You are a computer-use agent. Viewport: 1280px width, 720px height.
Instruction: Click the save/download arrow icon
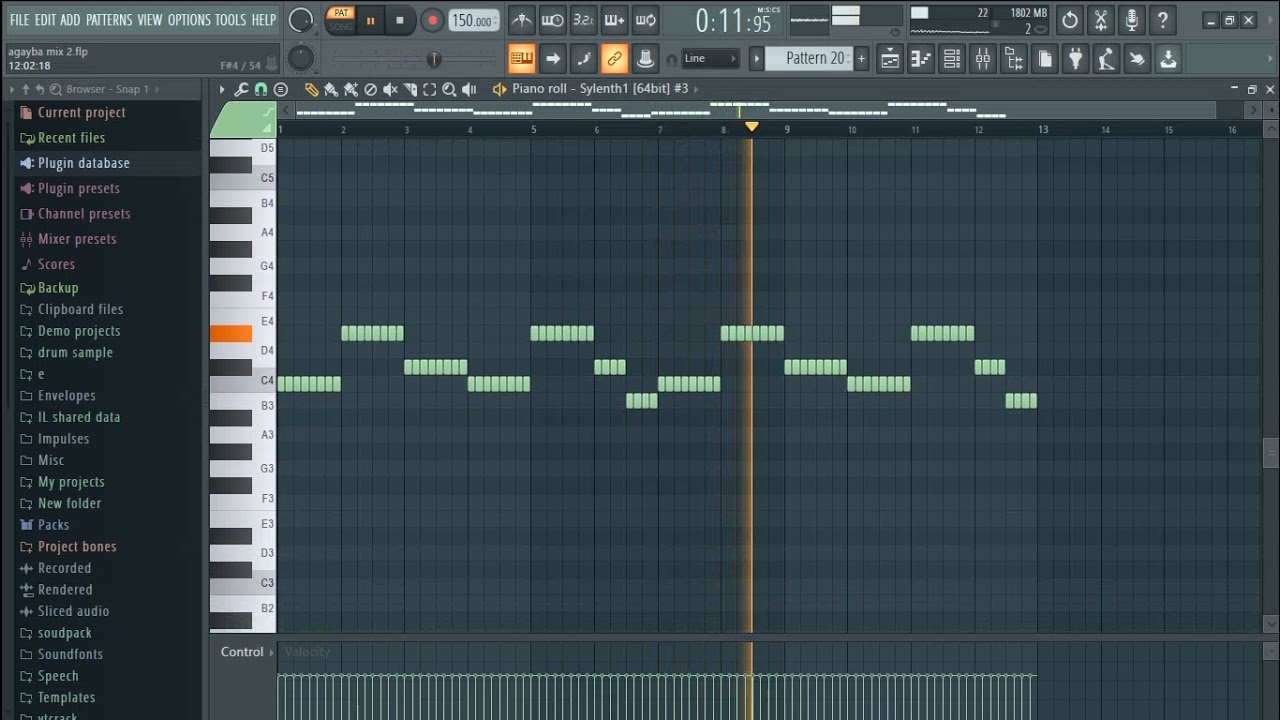coord(1168,59)
